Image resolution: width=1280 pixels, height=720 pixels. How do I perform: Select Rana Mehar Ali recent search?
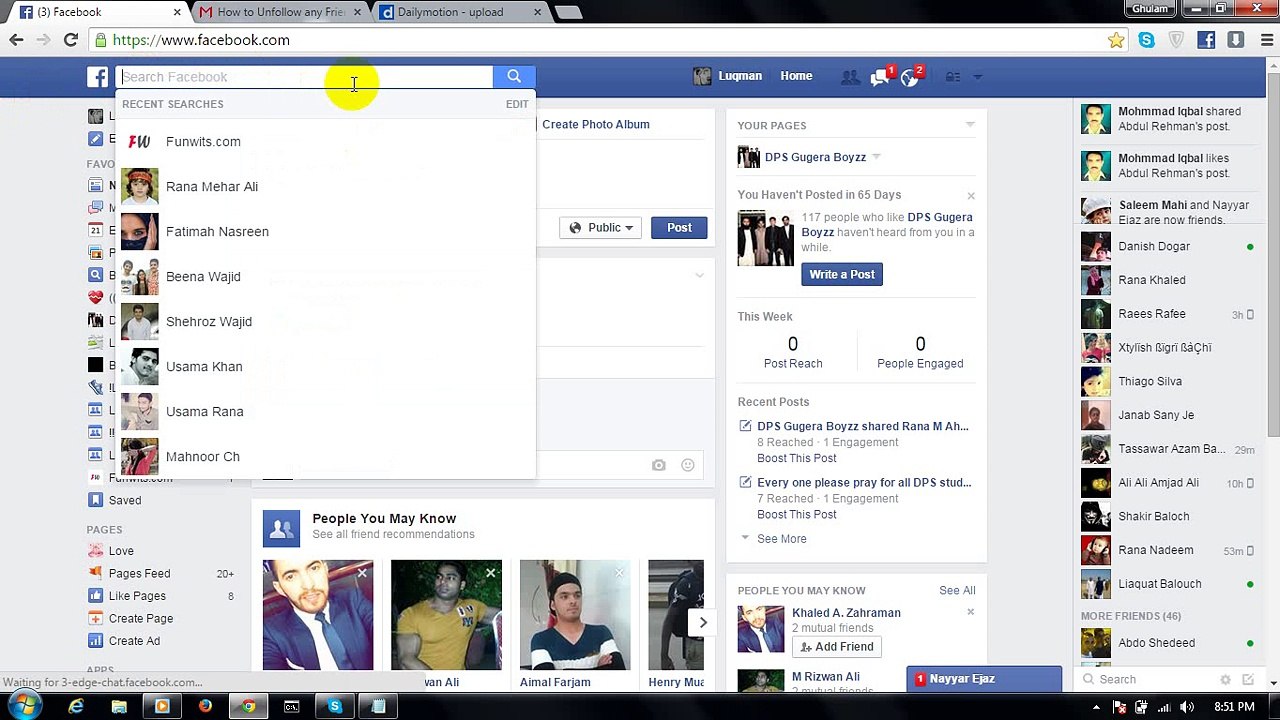pyautogui.click(x=325, y=187)
